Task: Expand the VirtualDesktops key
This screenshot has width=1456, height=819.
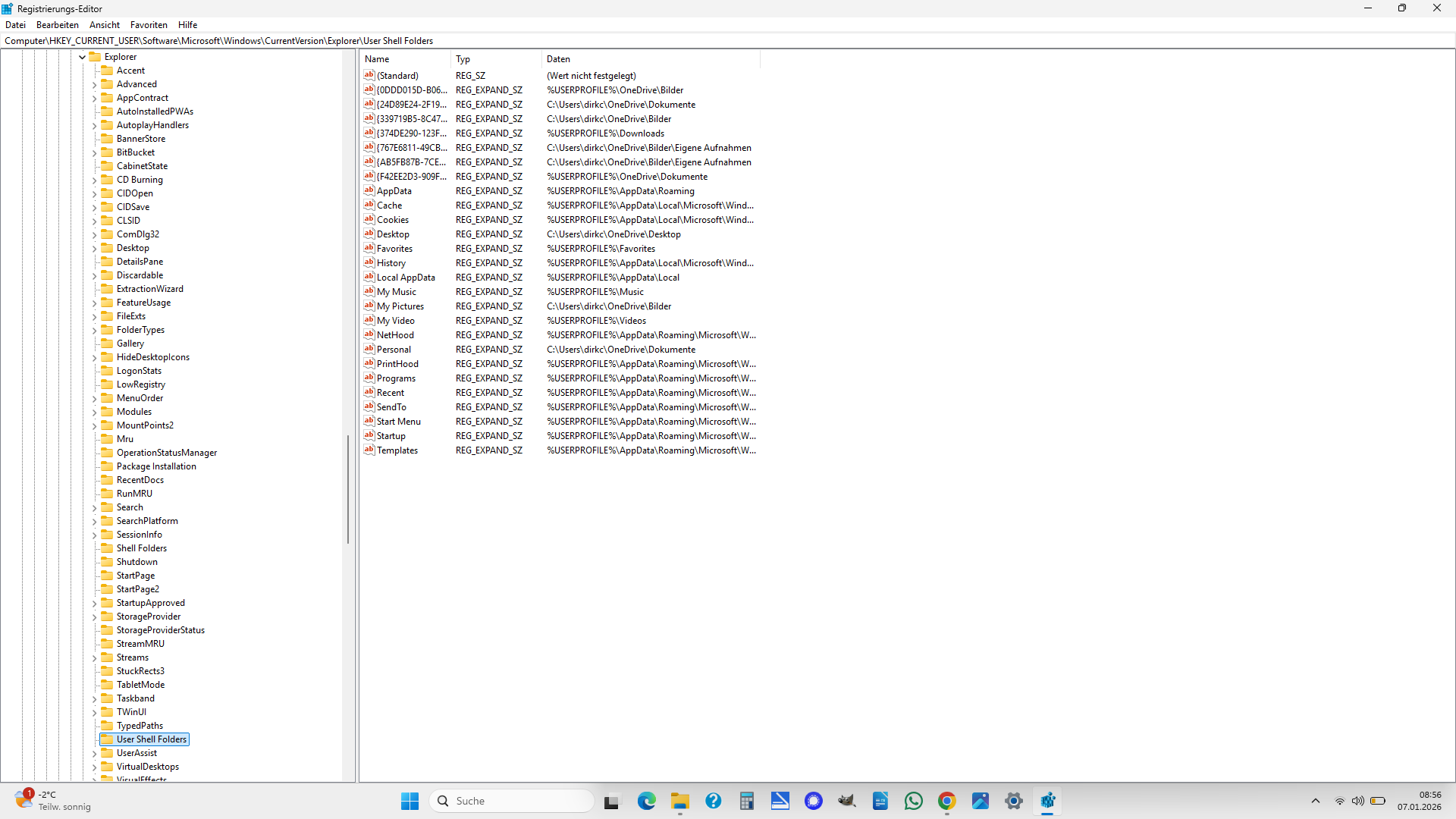Action: (95, 767)
